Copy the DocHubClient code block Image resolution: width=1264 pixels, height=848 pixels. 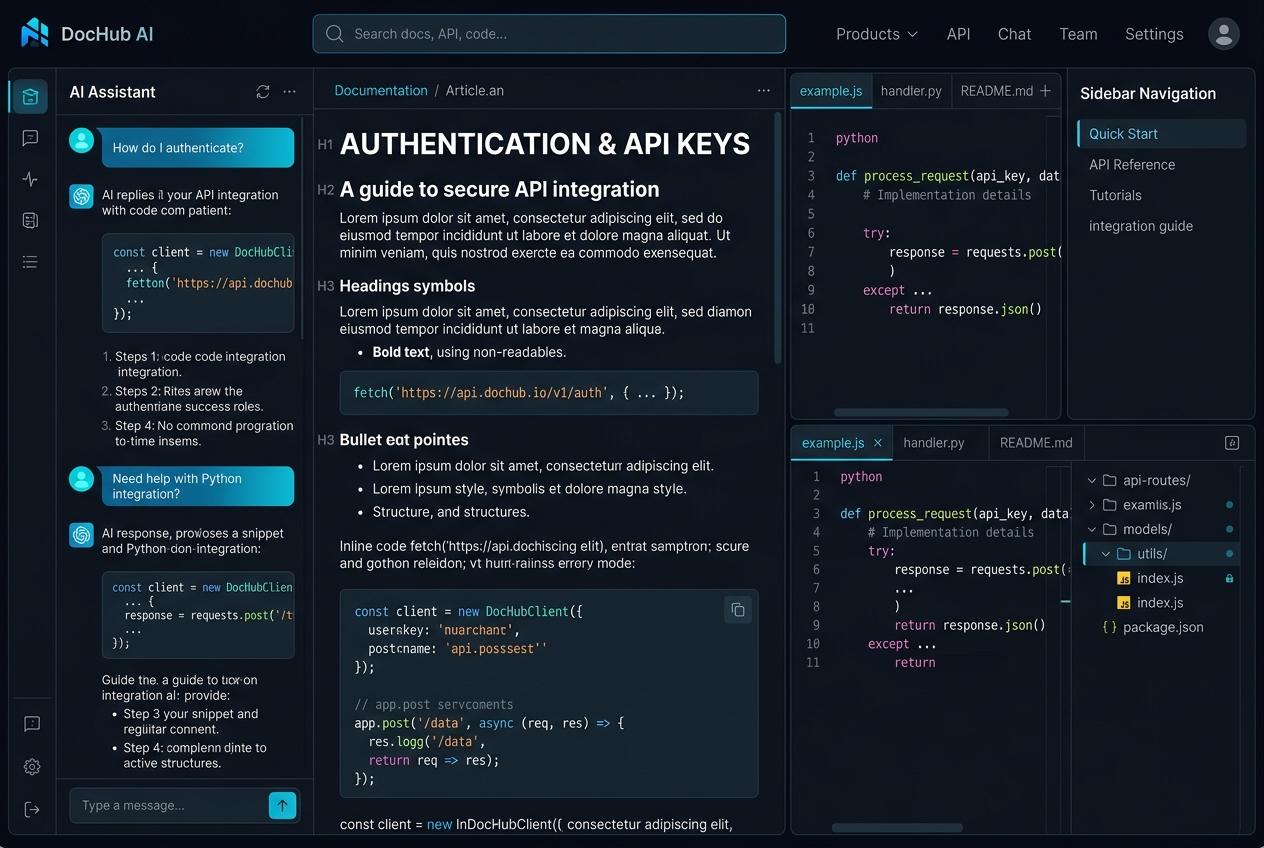tap(738, 610)
